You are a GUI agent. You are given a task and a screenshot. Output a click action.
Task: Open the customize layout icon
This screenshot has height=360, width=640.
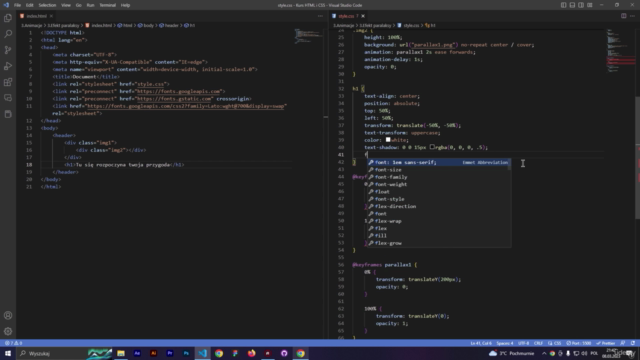(x=590, y=5)
